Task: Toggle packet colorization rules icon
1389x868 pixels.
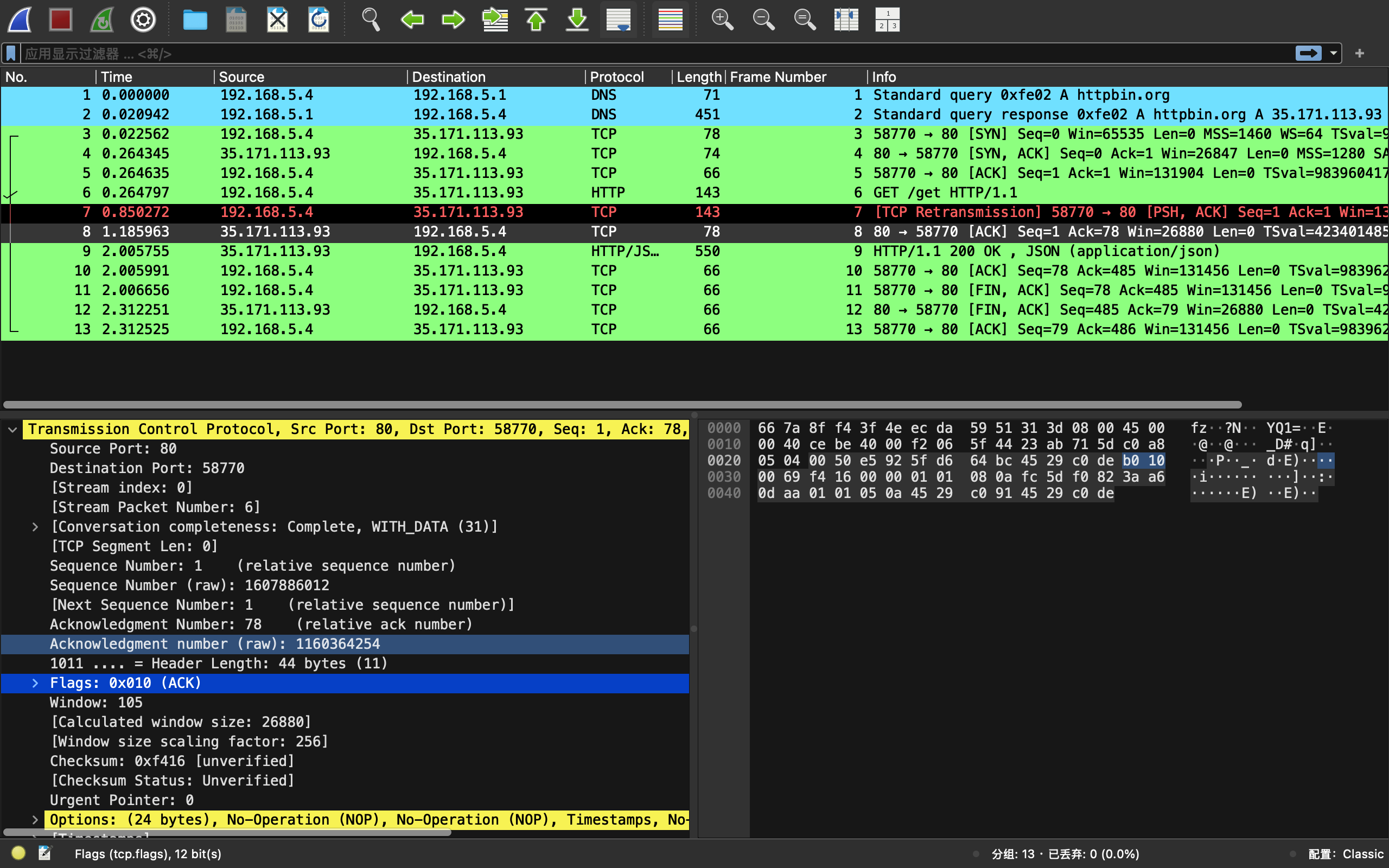Action: point(671,20)
